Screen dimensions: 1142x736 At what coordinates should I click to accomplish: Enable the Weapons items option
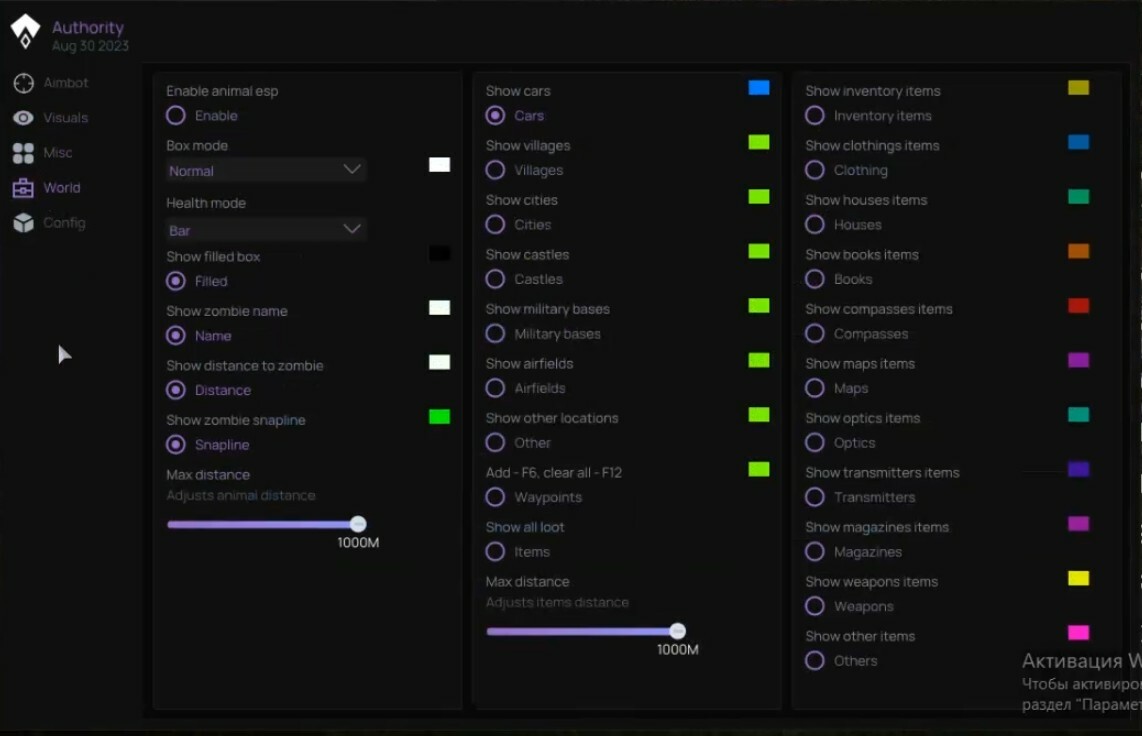[815, 606]
